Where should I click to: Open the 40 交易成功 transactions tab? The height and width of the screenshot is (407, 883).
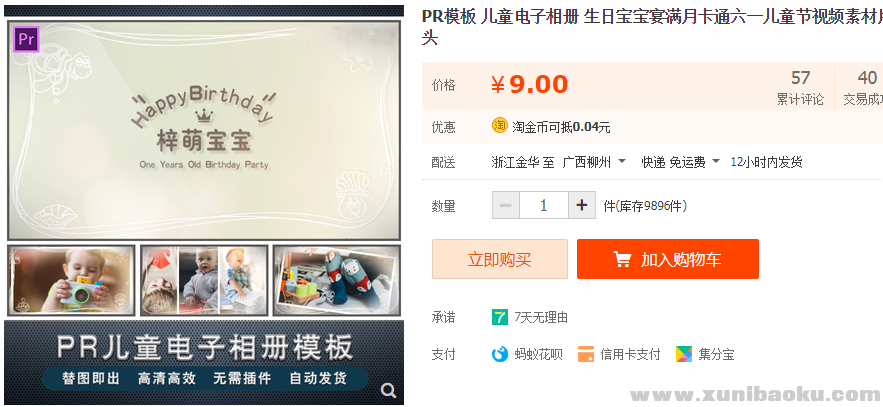[x=863, y=87]
